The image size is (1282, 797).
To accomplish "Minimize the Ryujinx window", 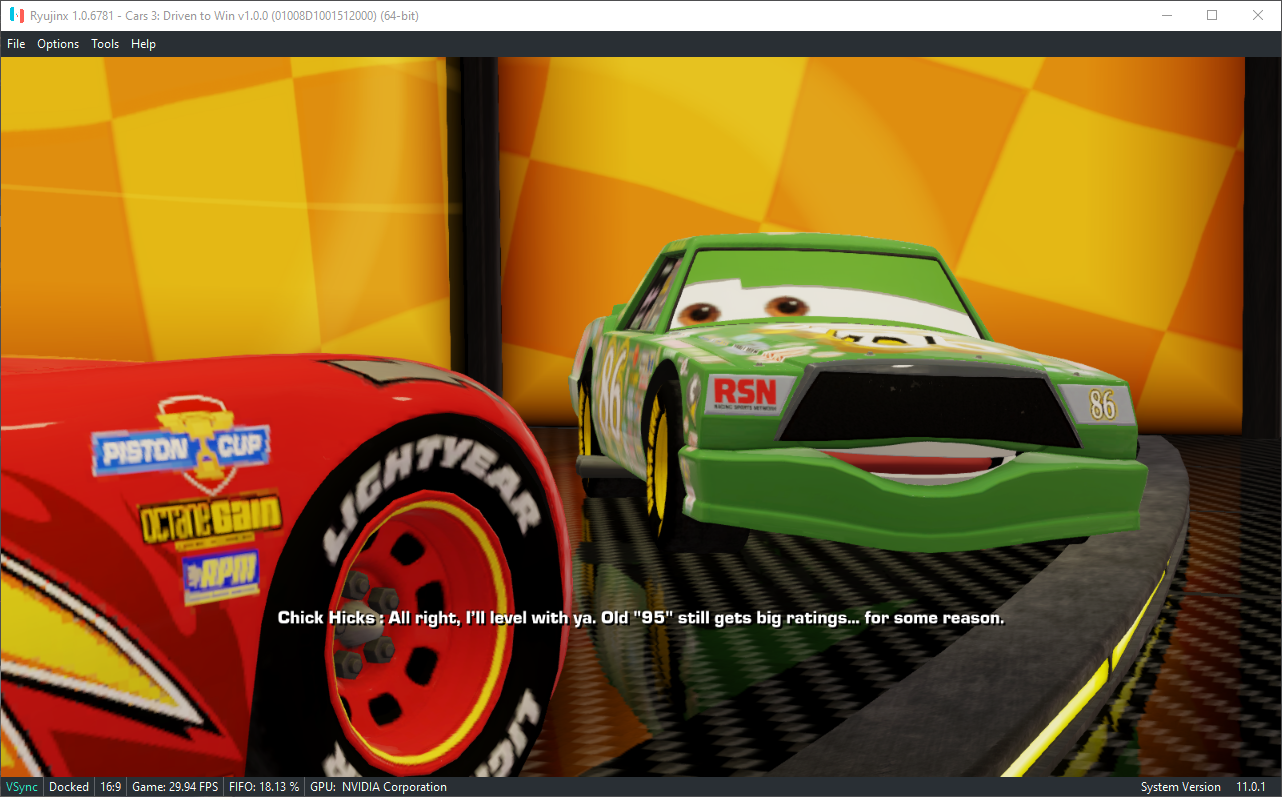I will coord(1166,15).
